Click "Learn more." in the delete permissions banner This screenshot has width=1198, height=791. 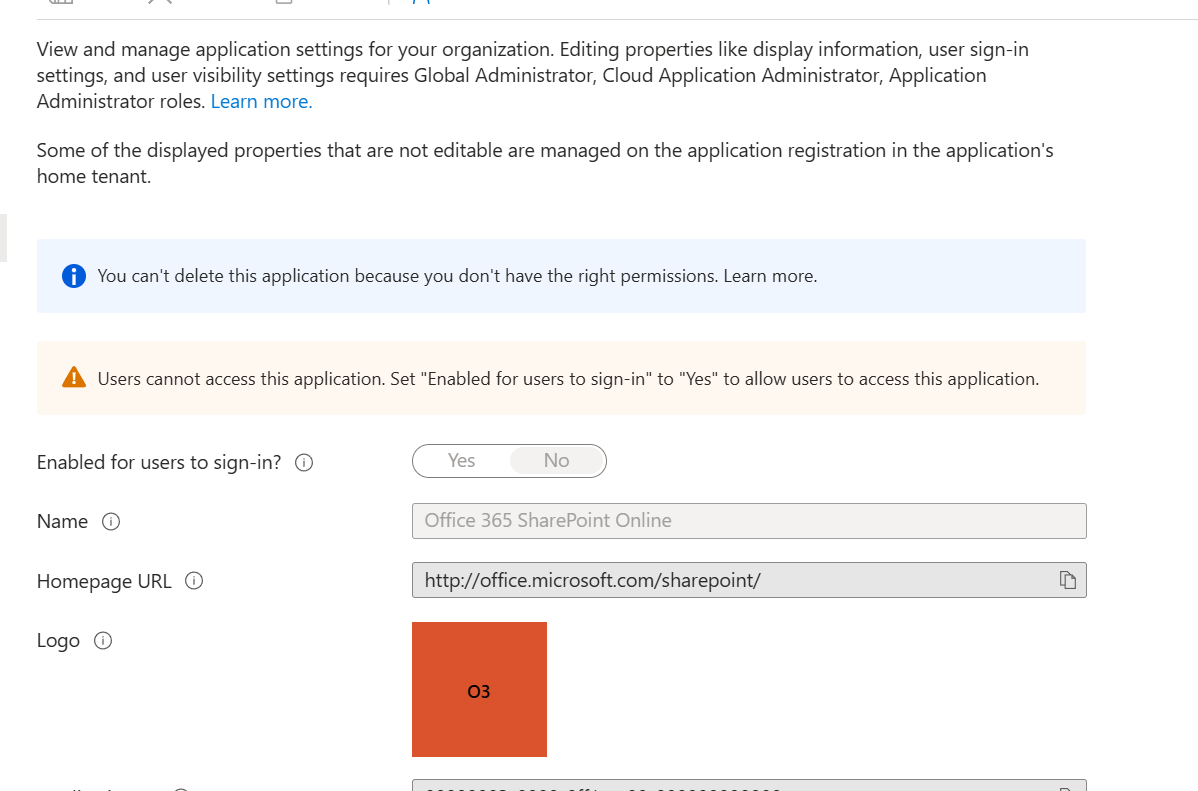[770, 275]
